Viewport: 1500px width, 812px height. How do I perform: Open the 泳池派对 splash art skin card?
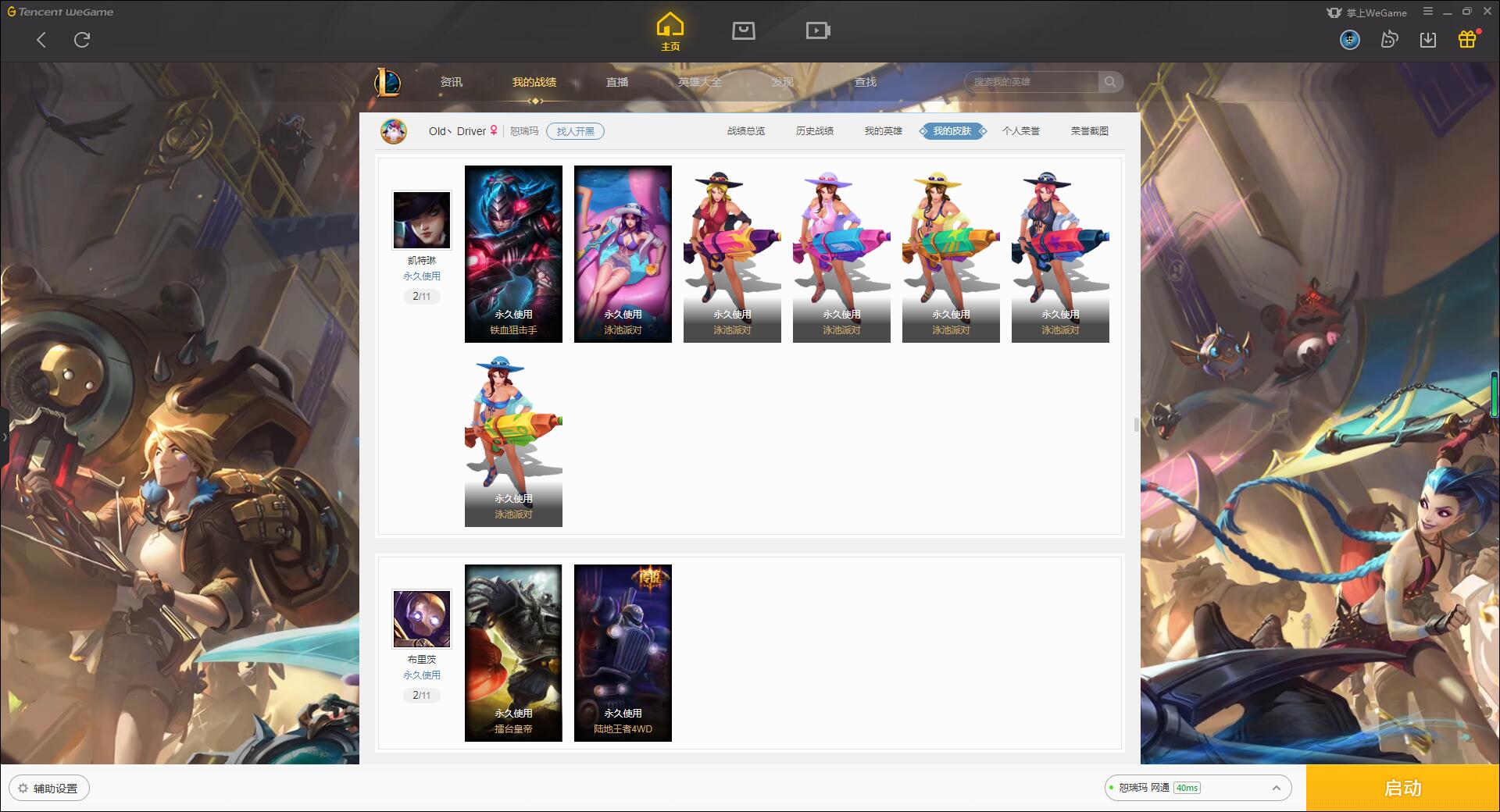623,254
